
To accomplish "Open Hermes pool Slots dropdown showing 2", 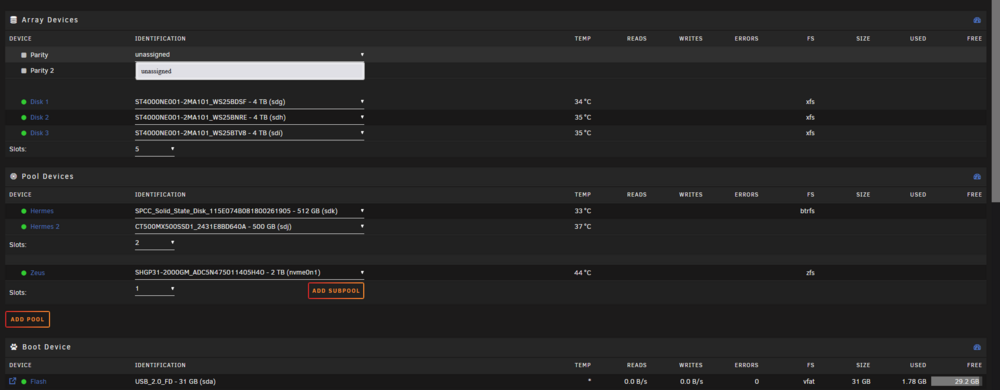I will pos(154,243).
